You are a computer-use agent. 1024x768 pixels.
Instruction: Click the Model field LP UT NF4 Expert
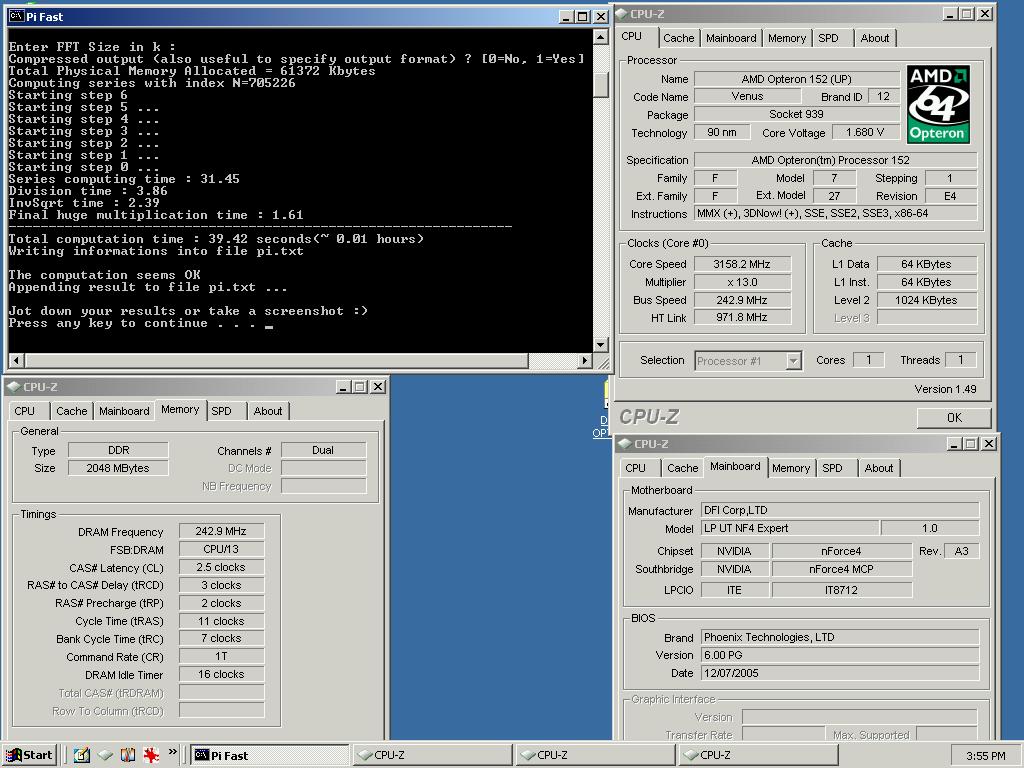tap(790, 528)
